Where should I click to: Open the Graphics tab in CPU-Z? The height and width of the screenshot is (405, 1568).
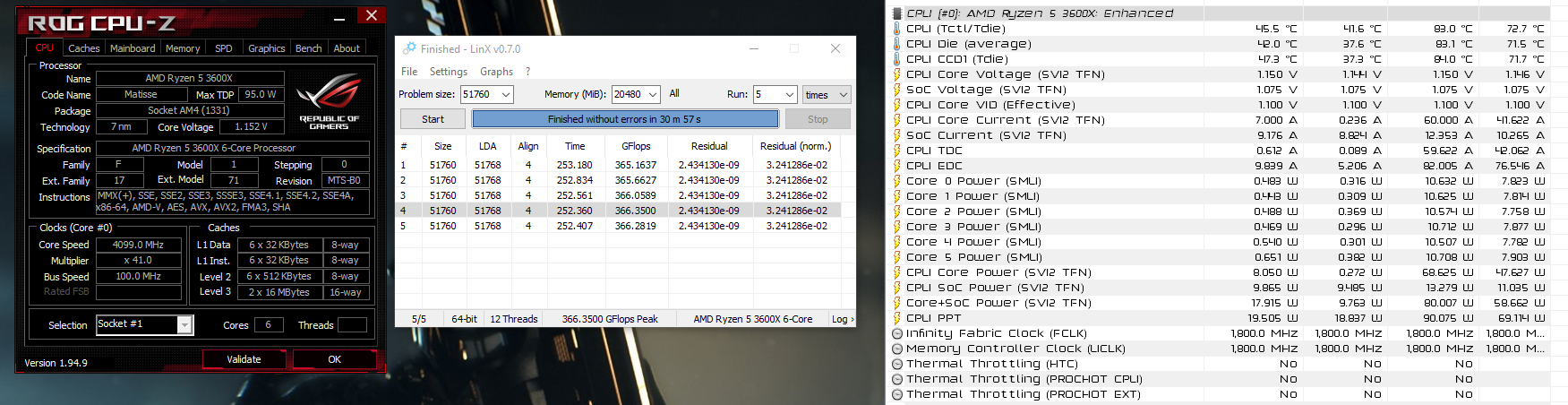coord(266,48)
